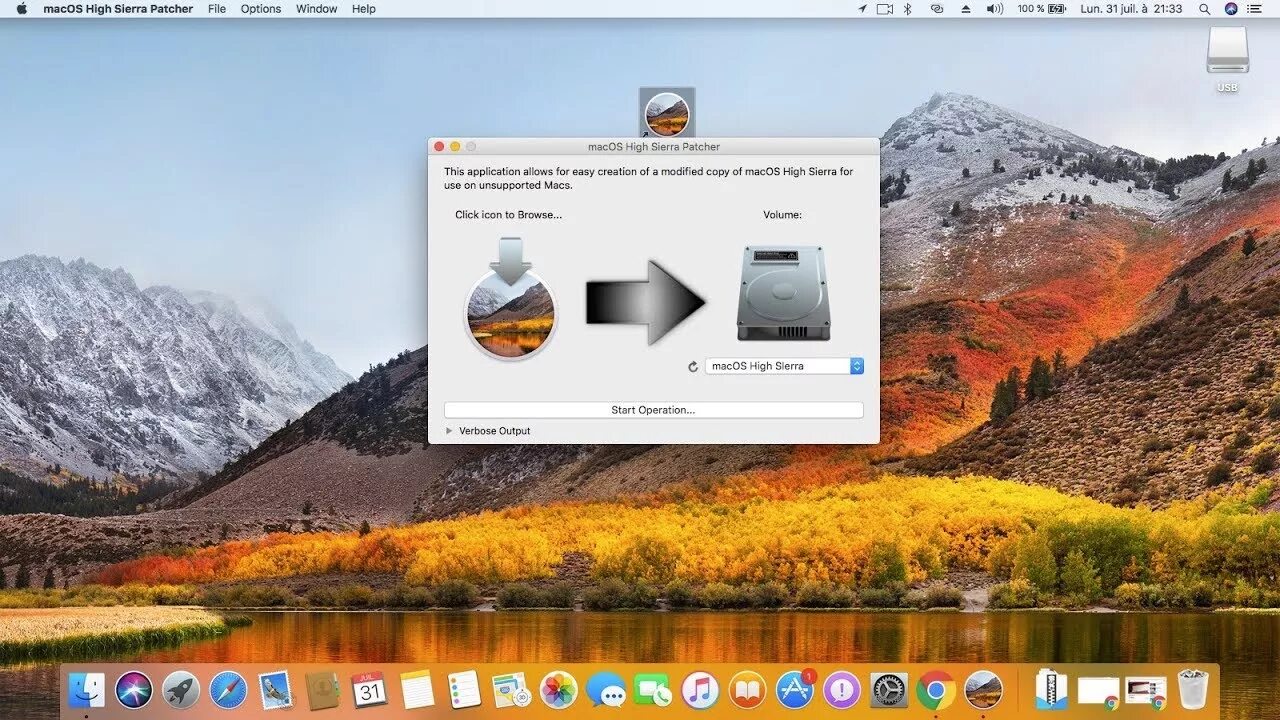Open the File menu
Image resolution: width=1280 pixels, height=720 pixels.
[217, 9]
